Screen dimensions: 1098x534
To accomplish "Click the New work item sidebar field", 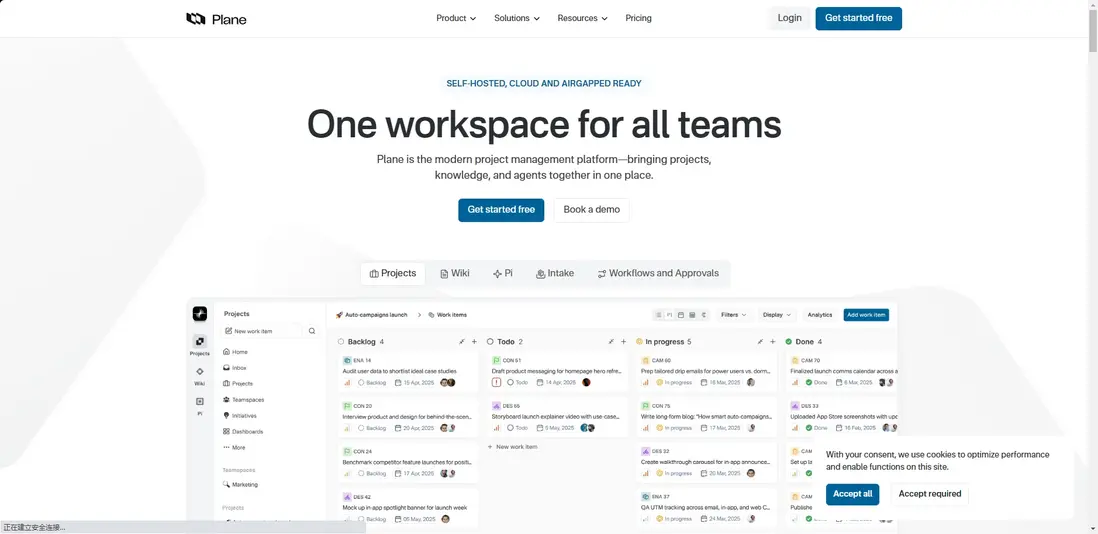I will pos(261,331).
